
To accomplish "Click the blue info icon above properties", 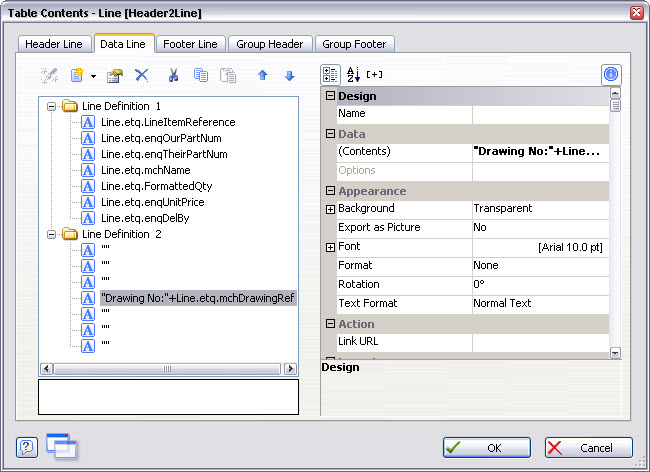I will pos(611,75).
